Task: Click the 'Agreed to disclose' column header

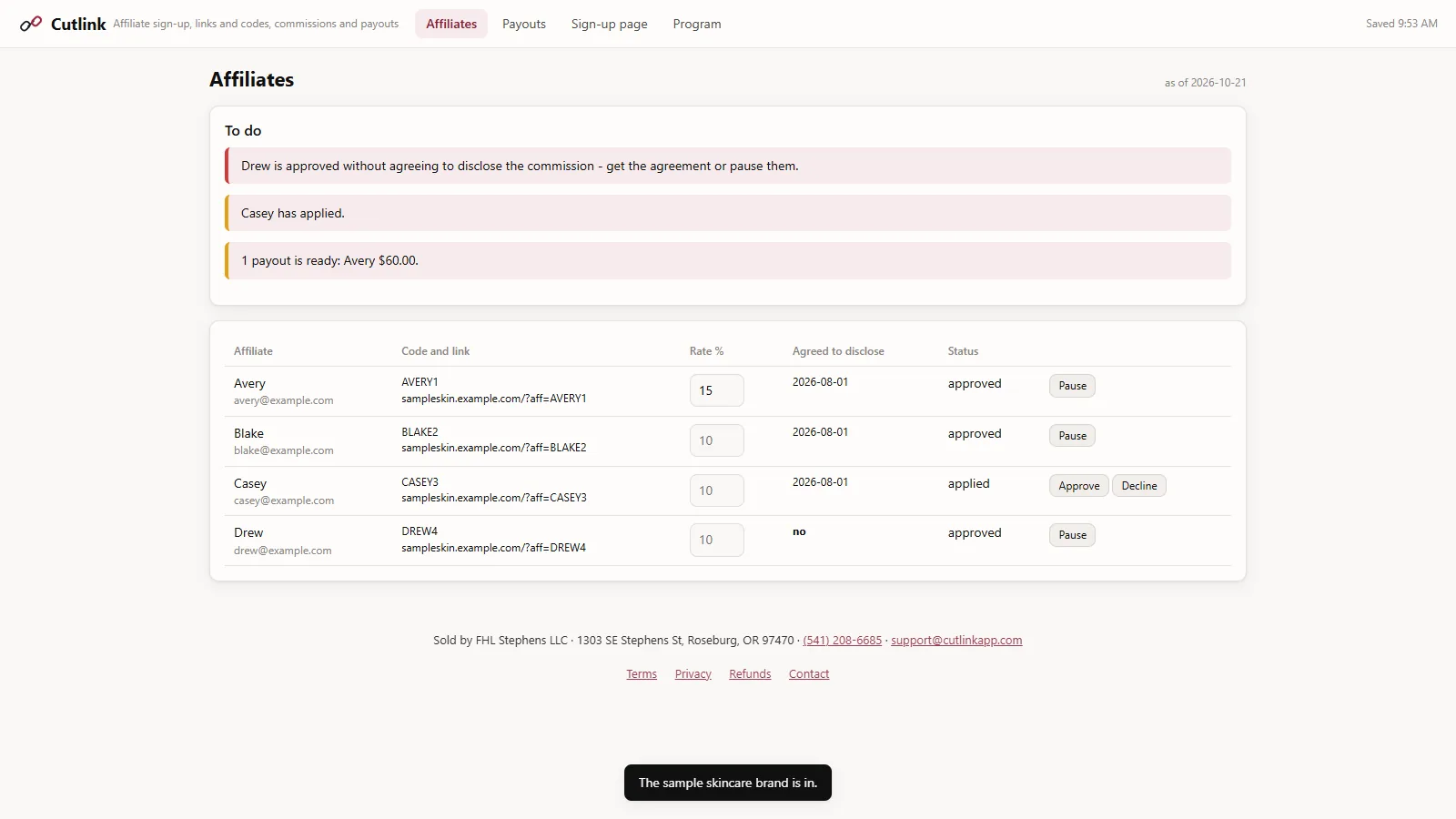Action: click(838, 351)
